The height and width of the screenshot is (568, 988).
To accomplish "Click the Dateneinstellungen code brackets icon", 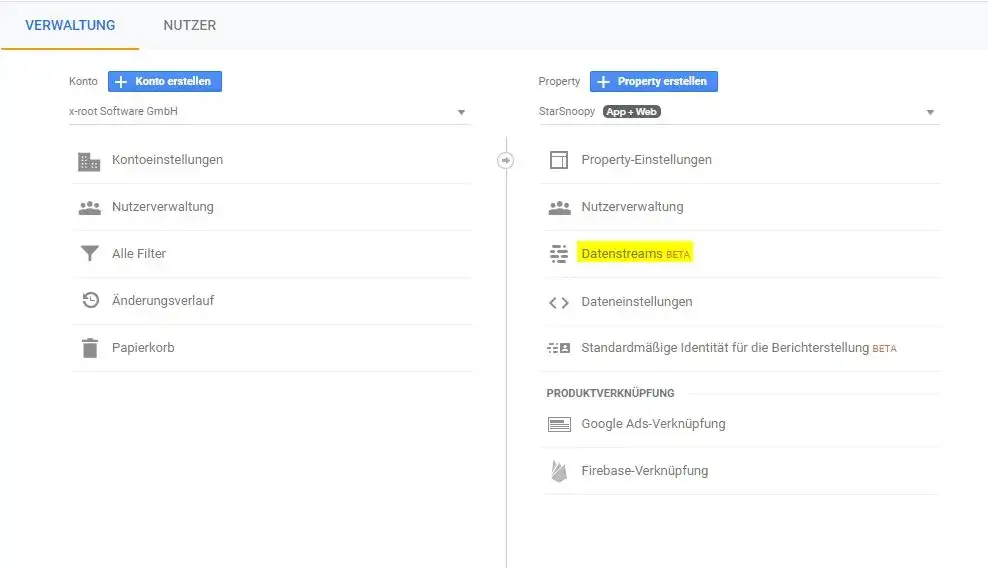I will pos(559,303).
